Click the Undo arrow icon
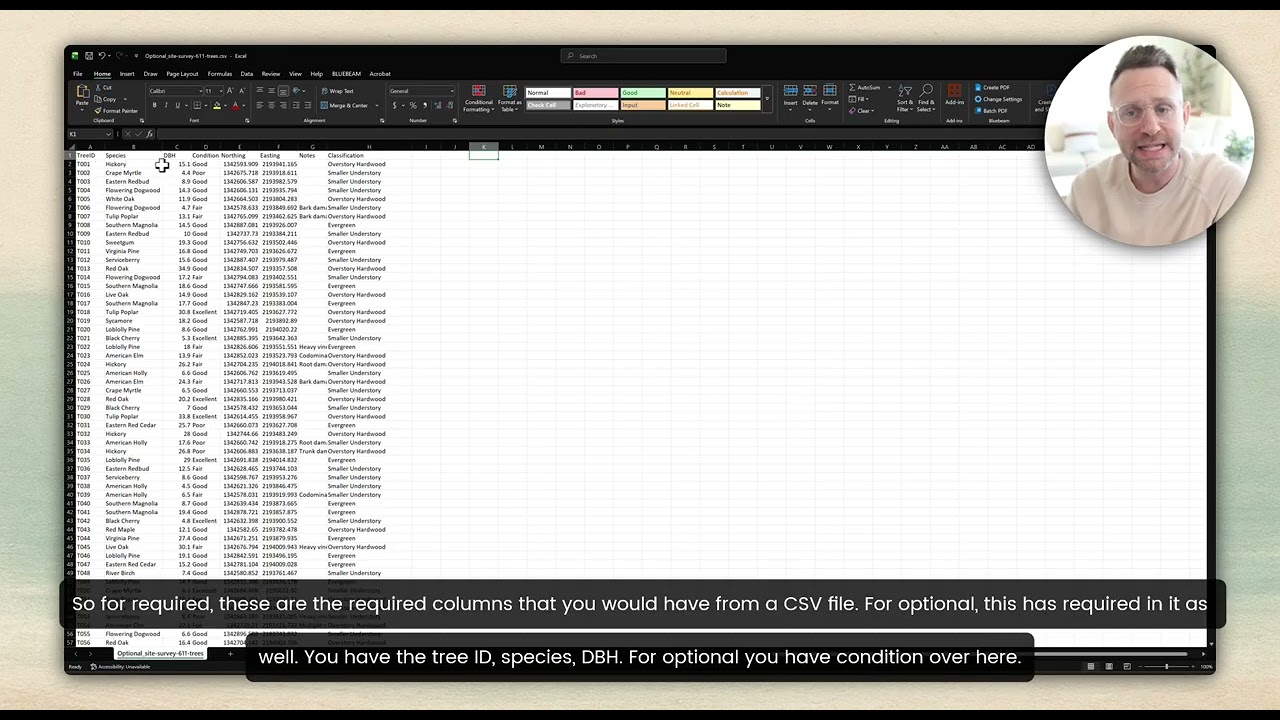Screen dimensions: 1280x720 [x=102, y=56]
